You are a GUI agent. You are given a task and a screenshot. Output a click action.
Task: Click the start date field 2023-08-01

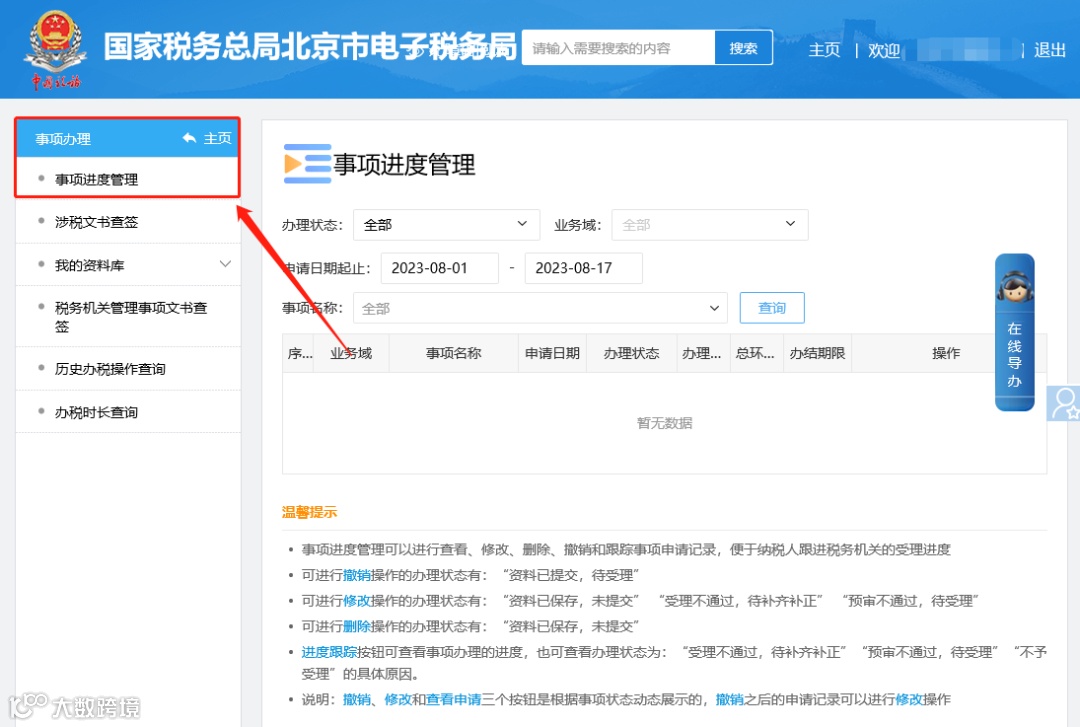[439, 268]
